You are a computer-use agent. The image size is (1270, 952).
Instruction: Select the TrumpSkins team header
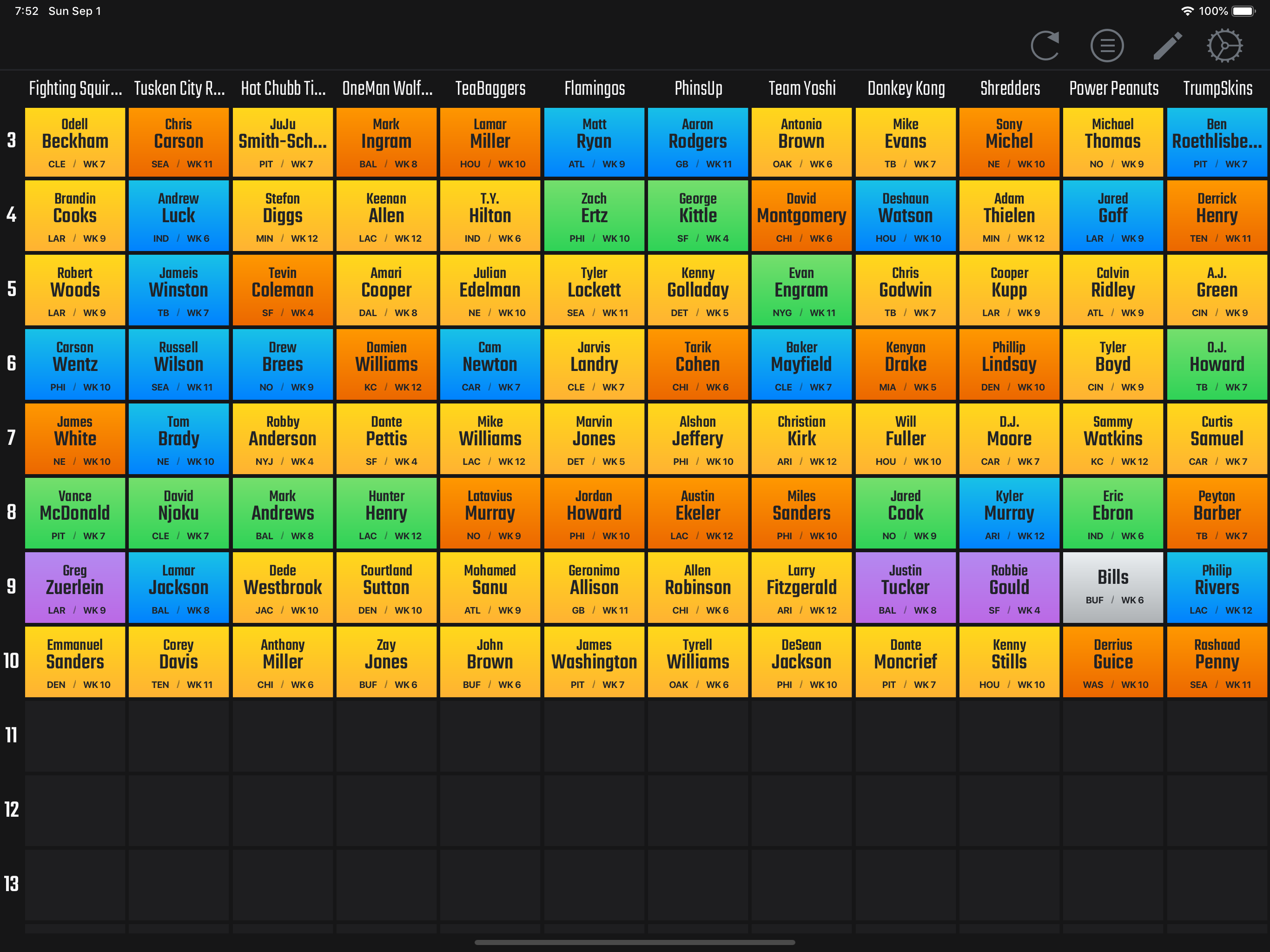coord(1217,88)
